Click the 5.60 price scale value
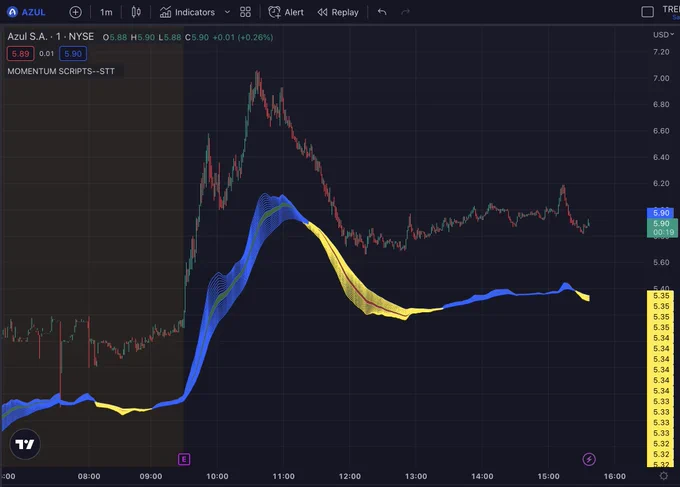The height and width of the screenshot is (487, 680). point(661,262)
